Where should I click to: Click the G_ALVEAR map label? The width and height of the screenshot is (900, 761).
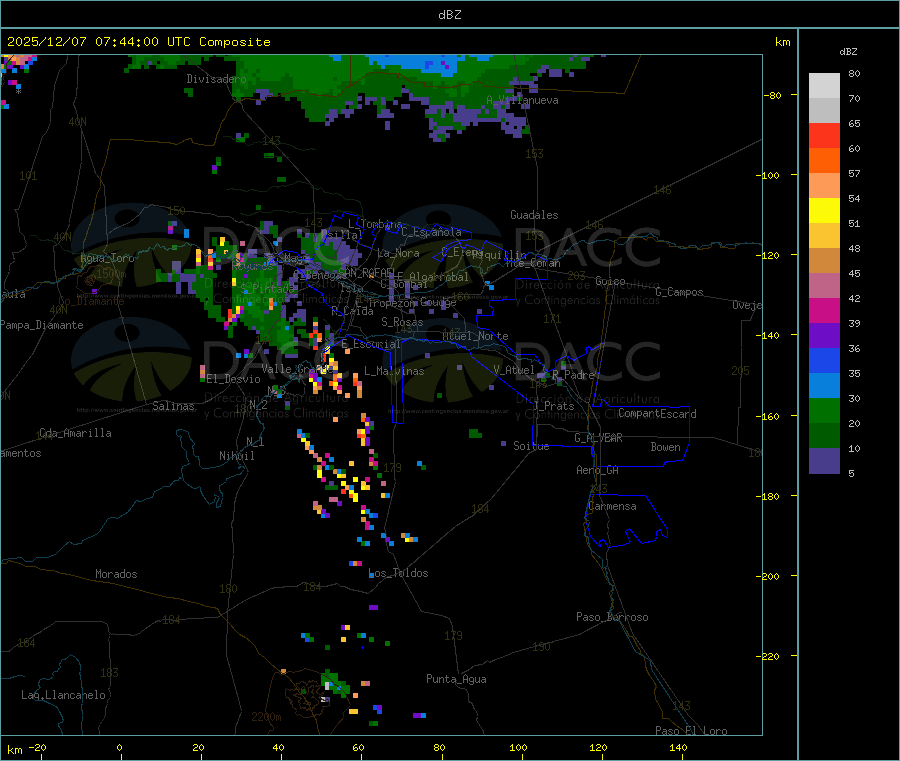tap(598, 438)
